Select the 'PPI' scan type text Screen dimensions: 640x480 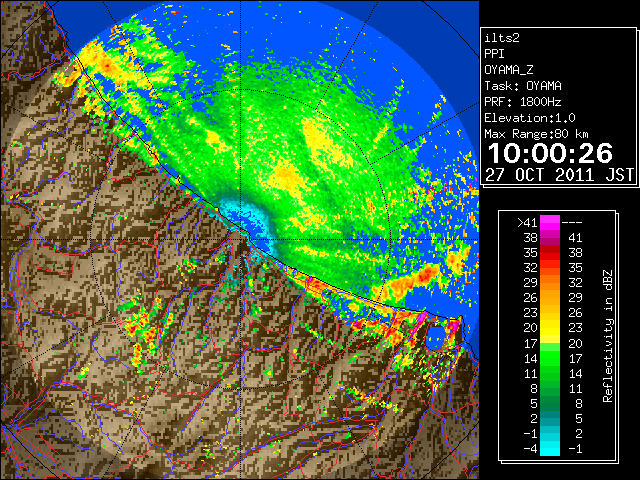494,54
